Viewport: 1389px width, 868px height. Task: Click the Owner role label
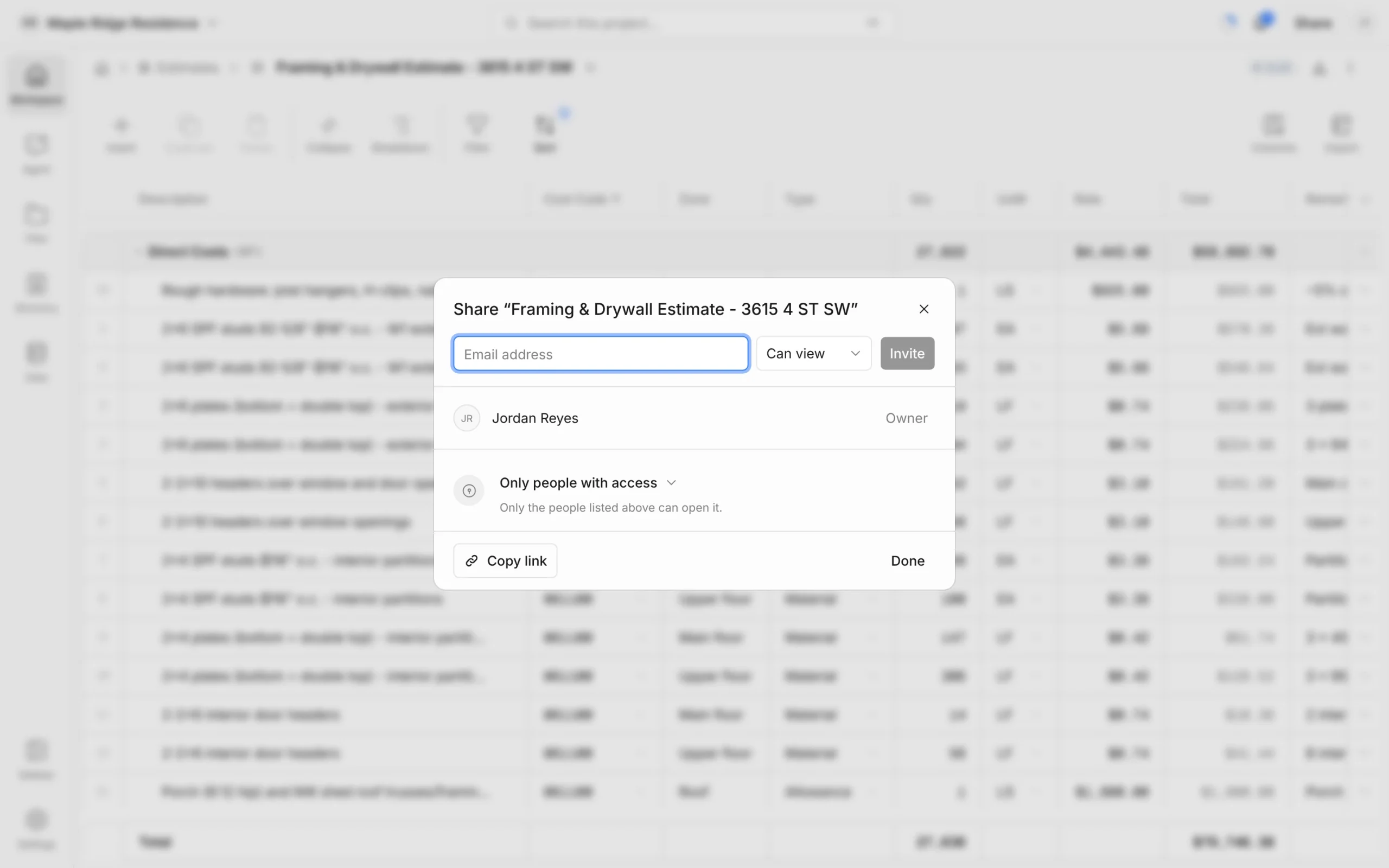(x=906, y=418)
